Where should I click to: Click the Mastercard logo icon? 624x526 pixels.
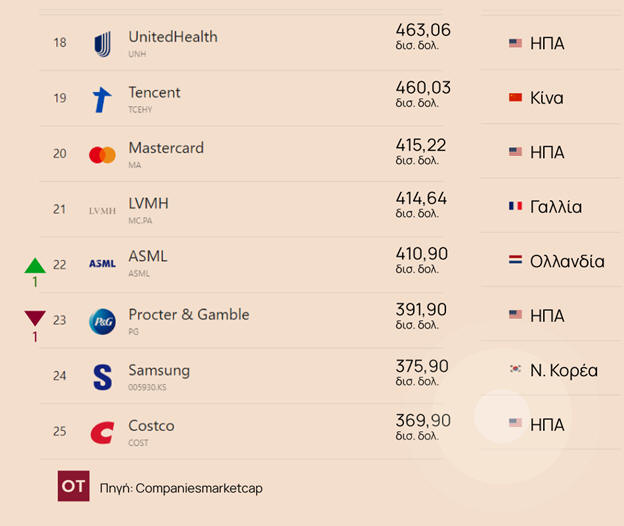102,155
